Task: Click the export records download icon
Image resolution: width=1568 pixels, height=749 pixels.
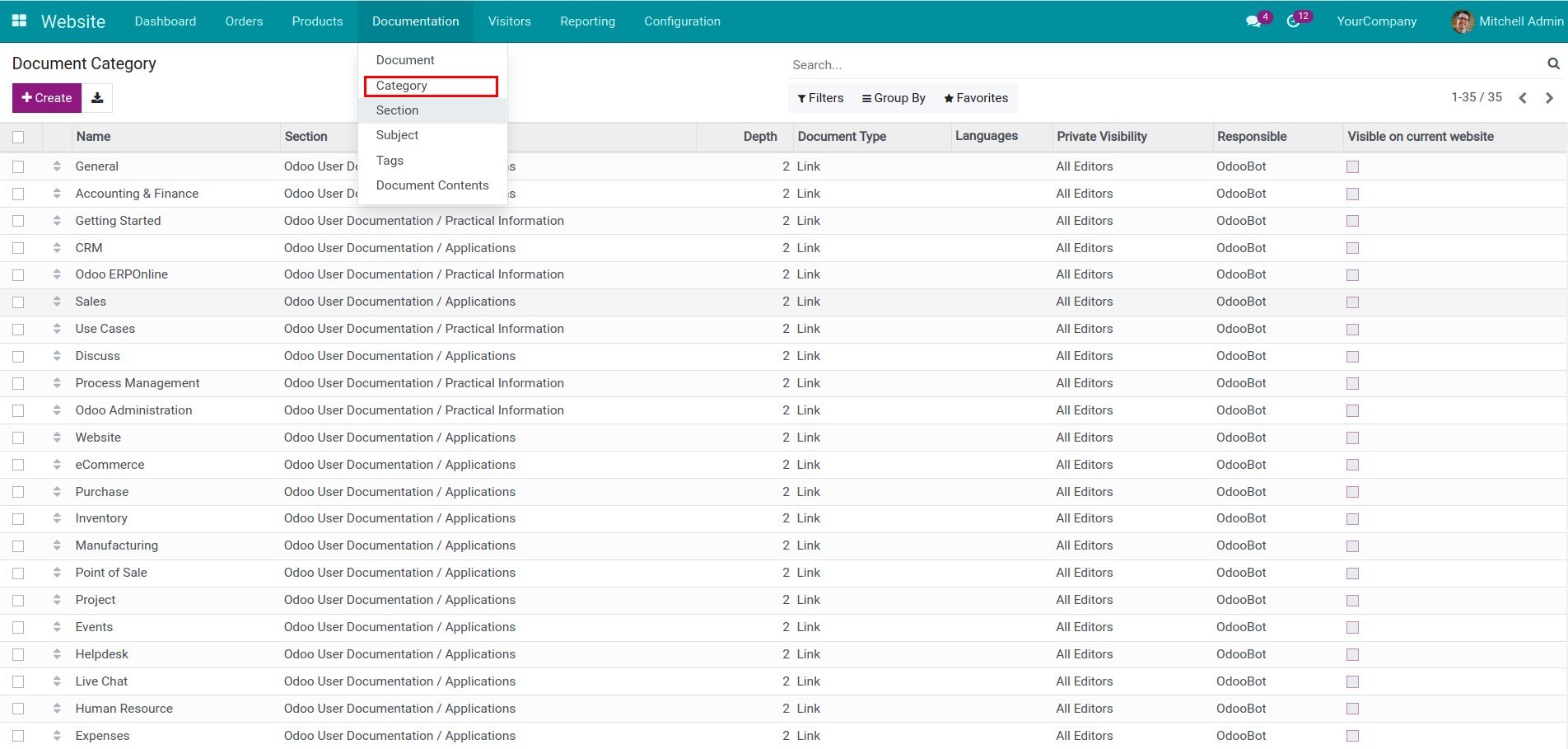Action: tap(96, 98)
